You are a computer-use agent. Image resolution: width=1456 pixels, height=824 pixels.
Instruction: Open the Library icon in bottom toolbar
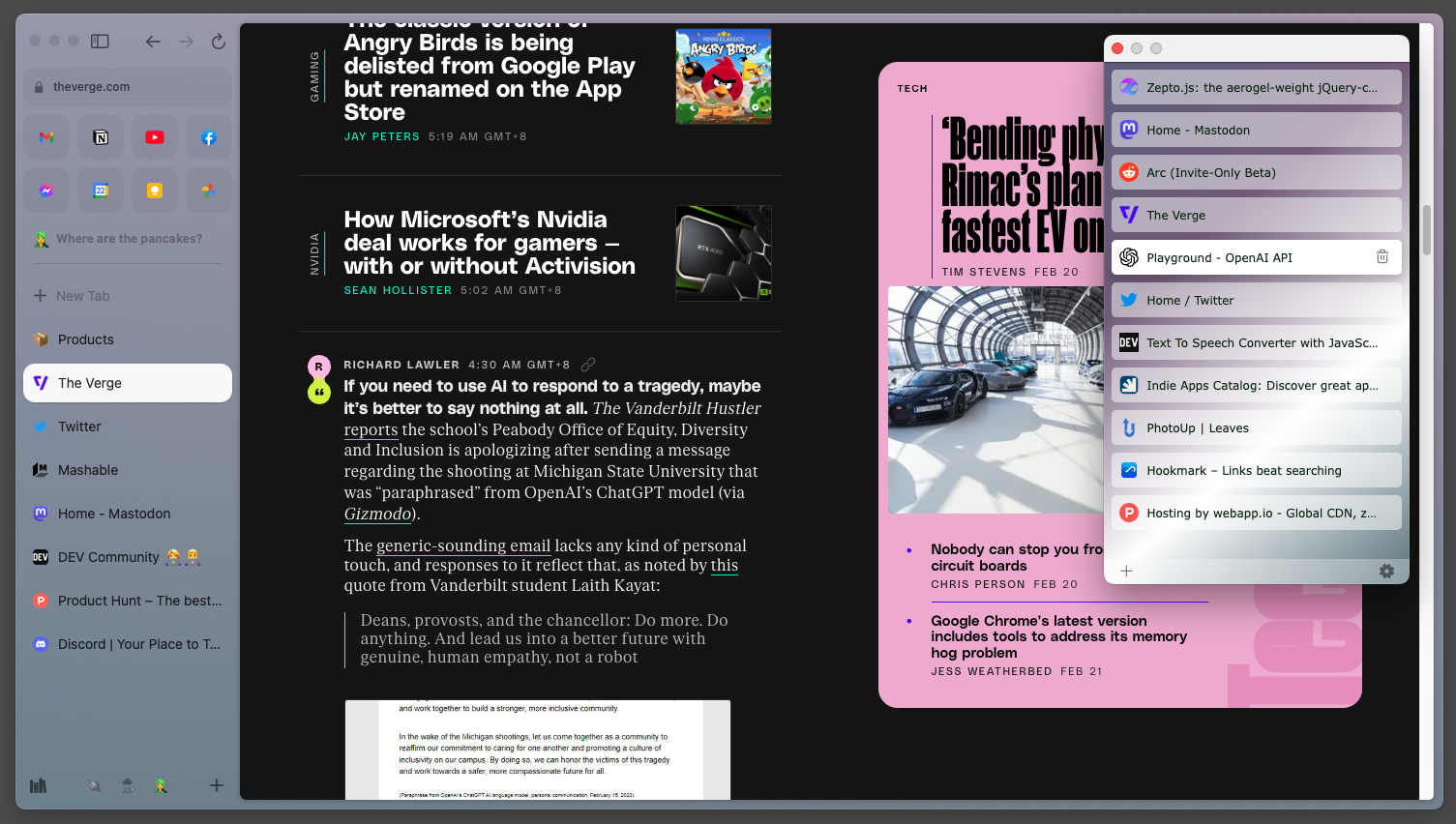38,785
